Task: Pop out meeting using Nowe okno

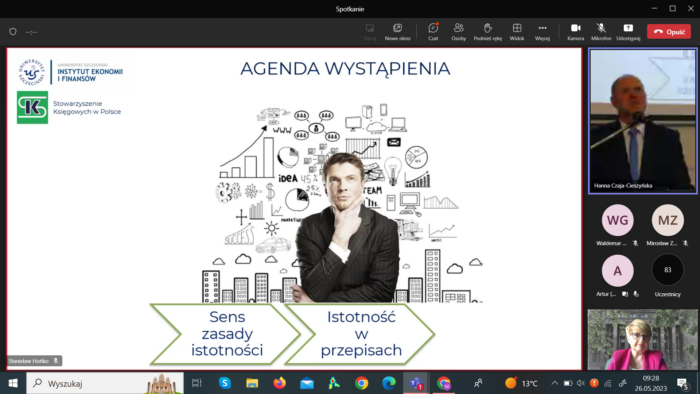Action: coord(397,32)
